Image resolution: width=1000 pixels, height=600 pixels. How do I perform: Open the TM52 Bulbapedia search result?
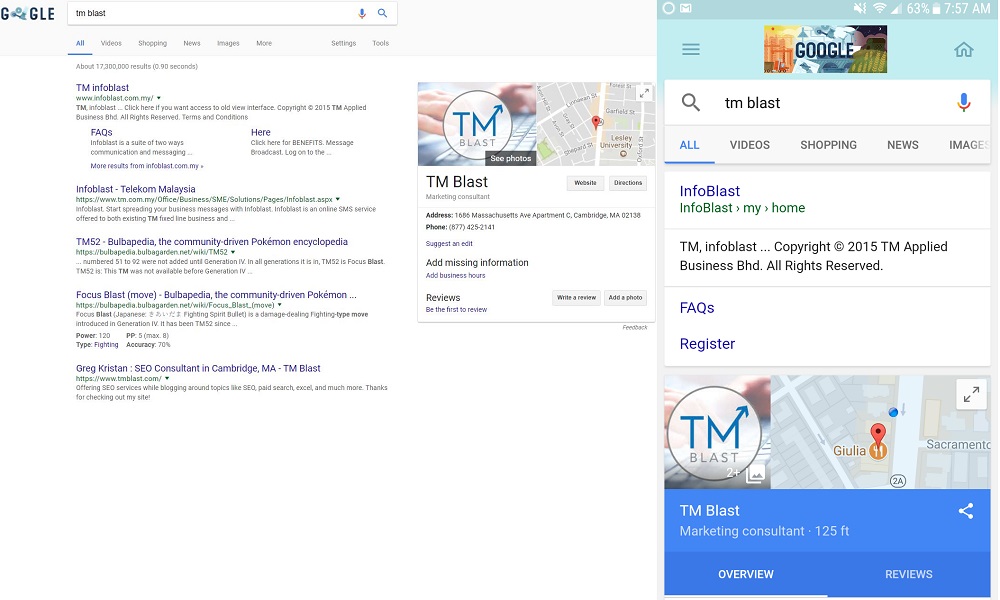tap(212, 242)
